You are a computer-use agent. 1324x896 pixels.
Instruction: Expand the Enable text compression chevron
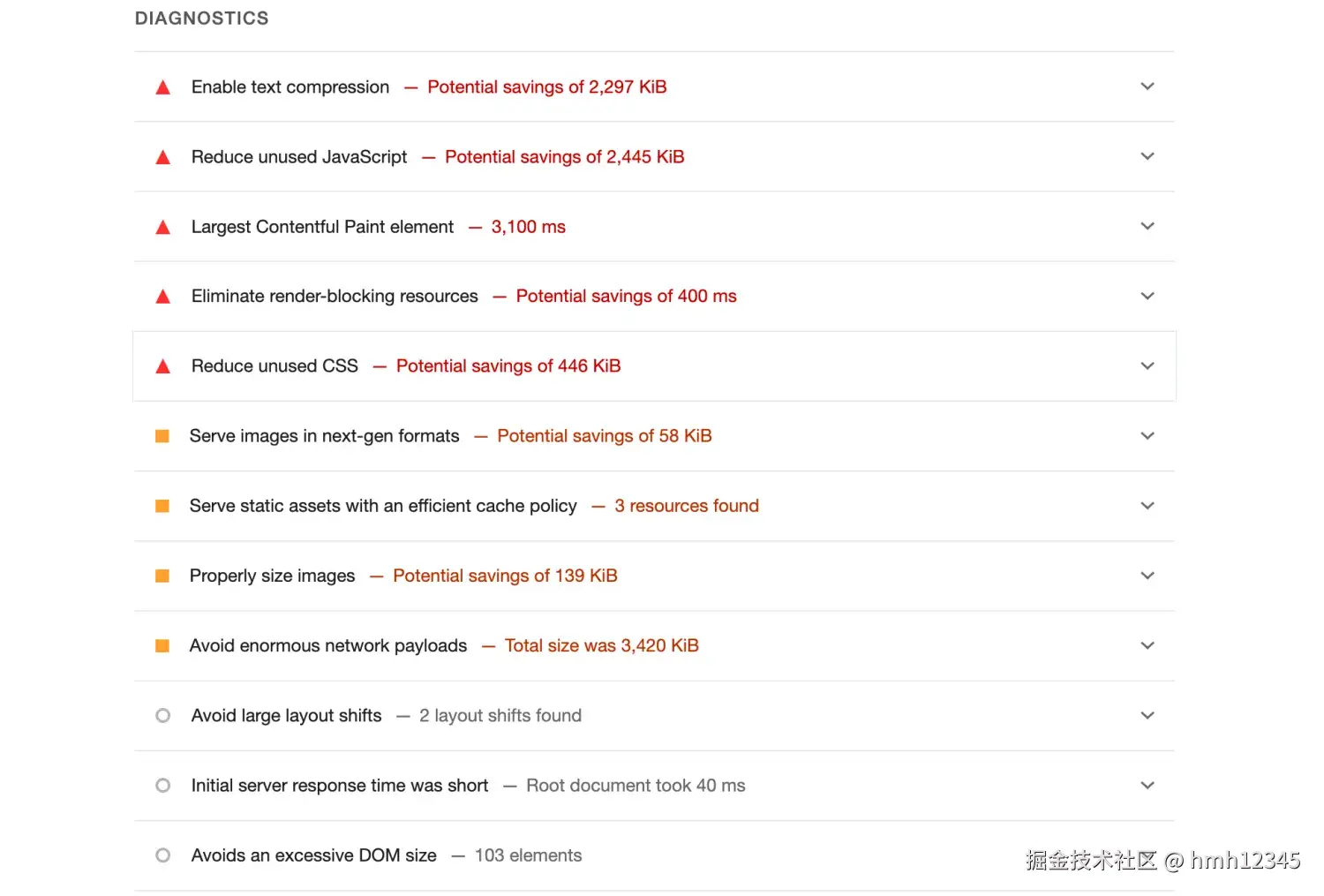tap(1147, 87)
